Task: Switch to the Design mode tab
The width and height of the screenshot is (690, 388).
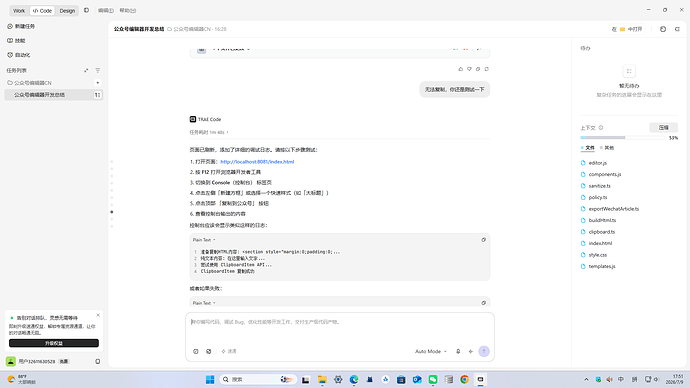Action: (67, 11)
